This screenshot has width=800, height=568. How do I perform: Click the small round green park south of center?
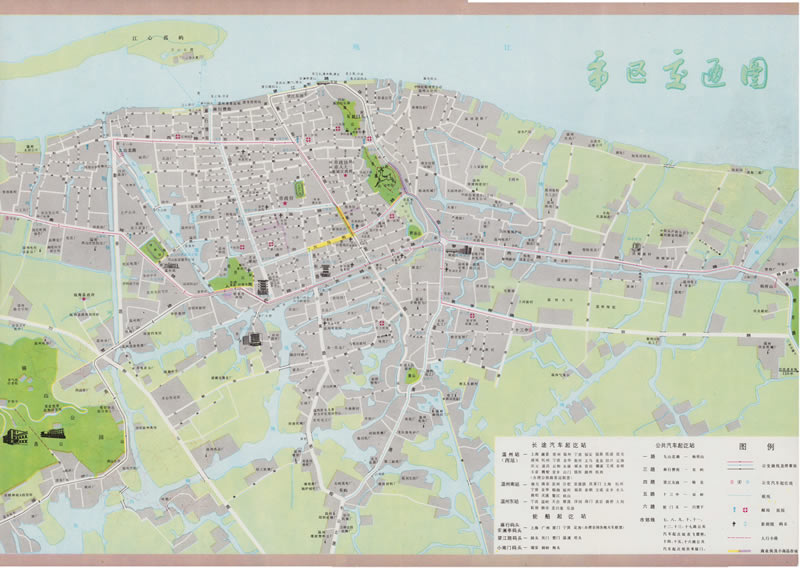(412, 375)
